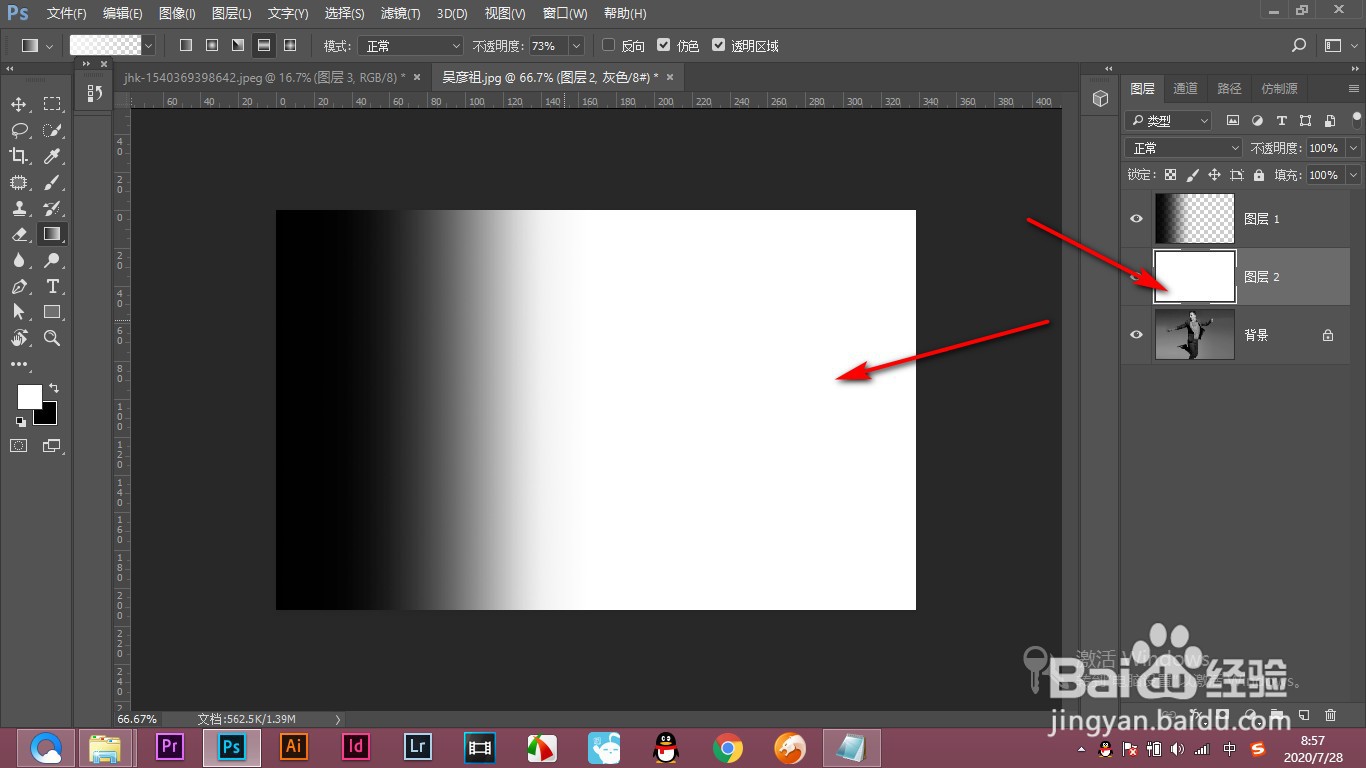Filter layers by pixel layers
Screen dimensions: 1366x768
1233,120
